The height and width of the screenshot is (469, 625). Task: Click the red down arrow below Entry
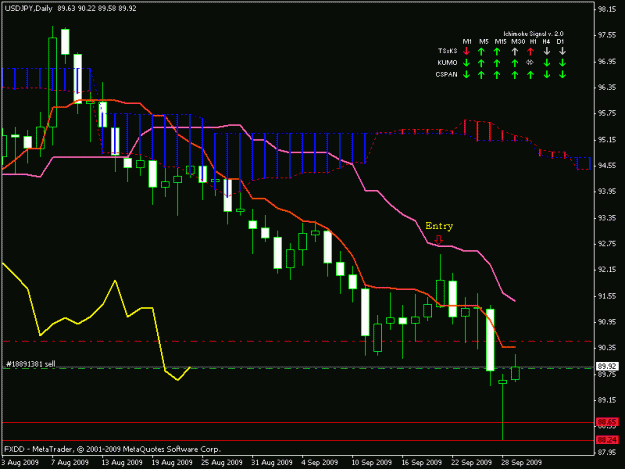coord(438,239)
